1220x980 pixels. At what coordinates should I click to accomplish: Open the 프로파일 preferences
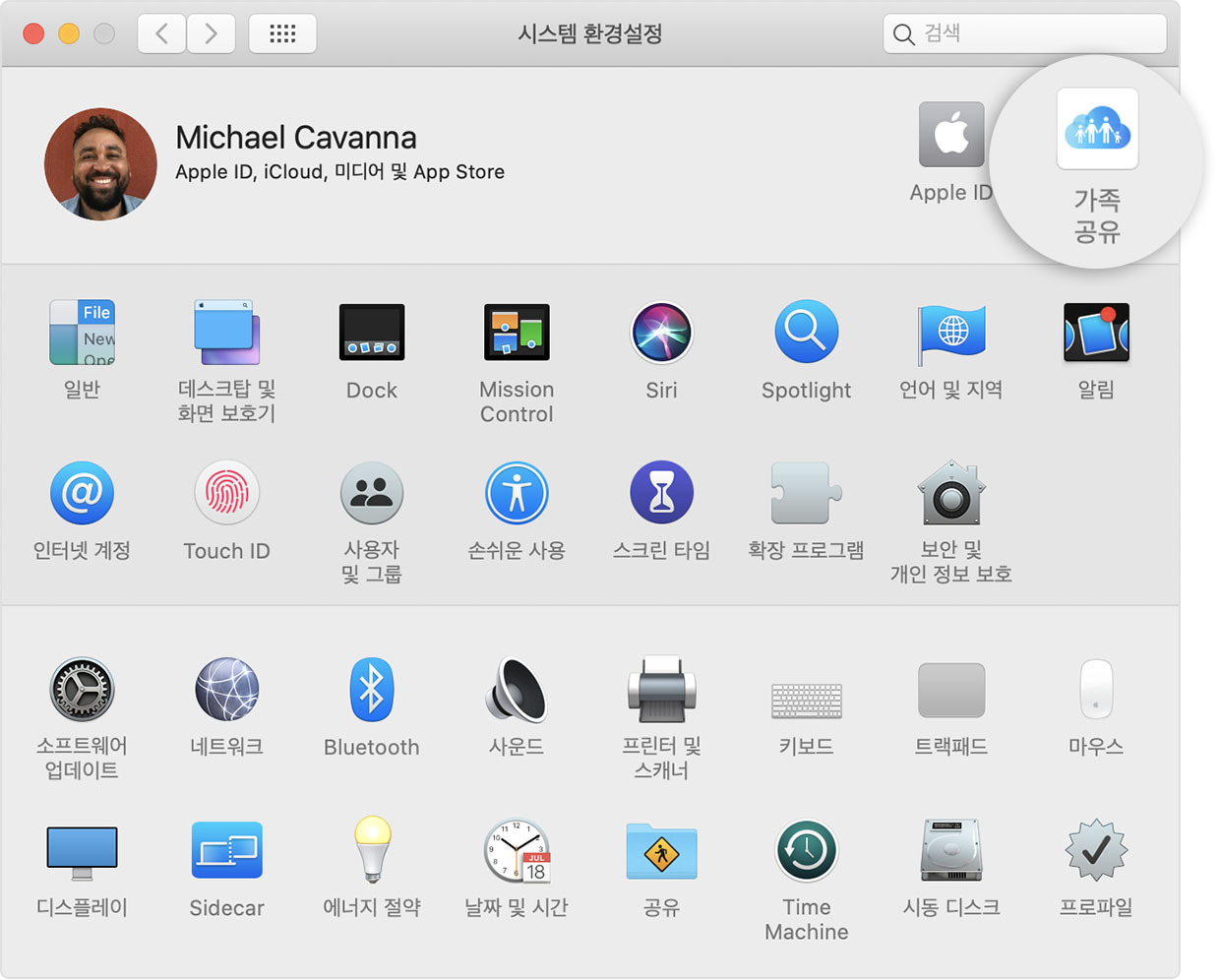[1096, 850]
